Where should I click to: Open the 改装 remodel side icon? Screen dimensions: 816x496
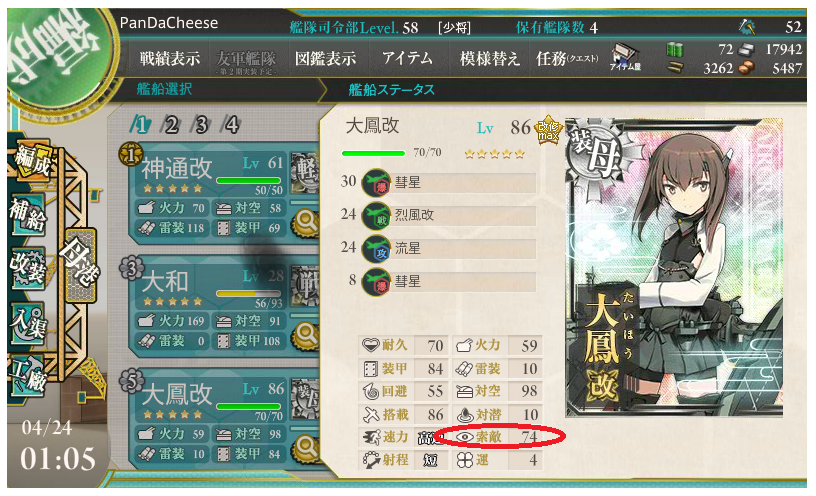click(x=28, y=268)
